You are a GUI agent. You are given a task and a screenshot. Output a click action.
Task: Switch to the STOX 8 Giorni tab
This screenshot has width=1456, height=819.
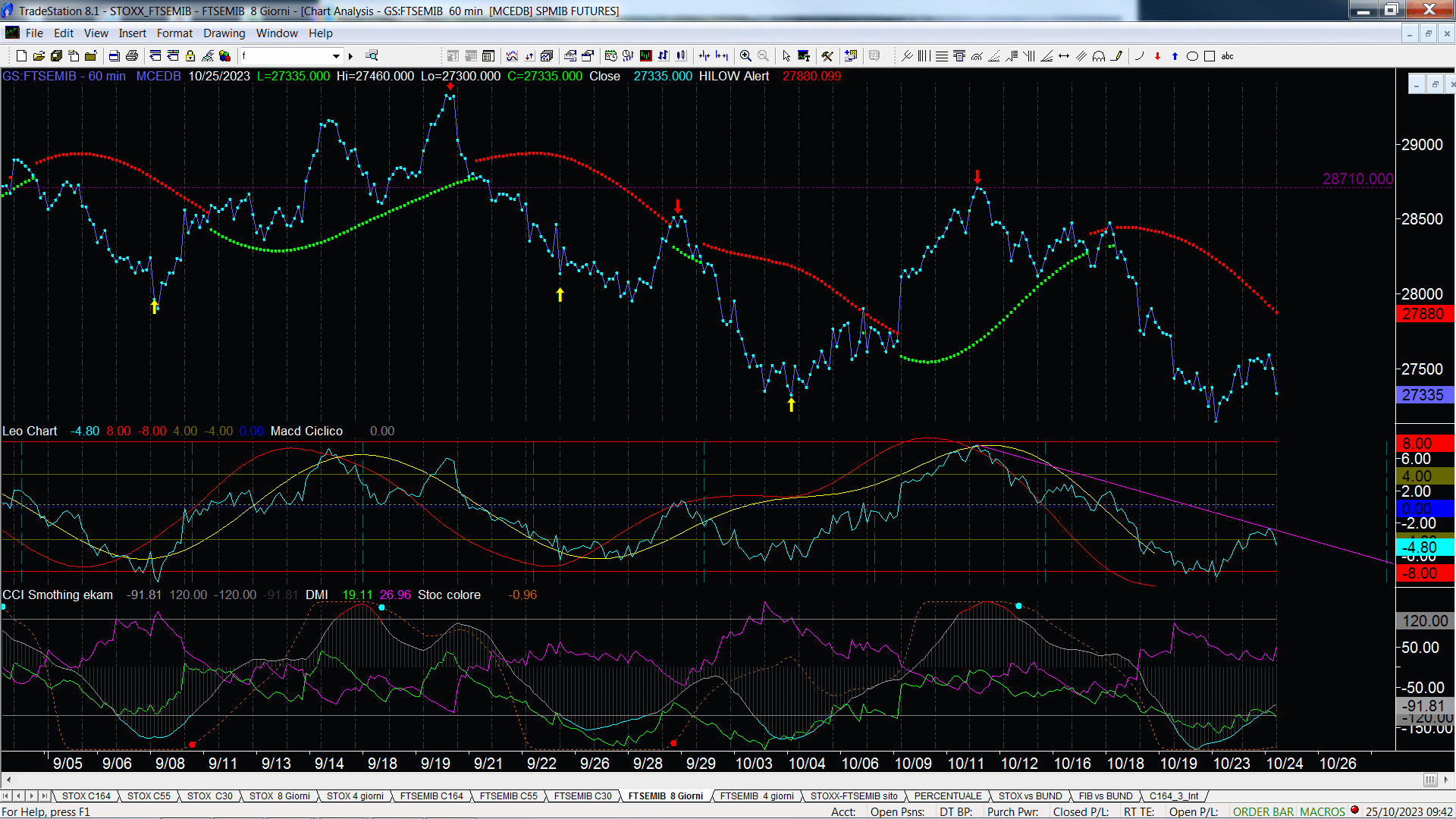(x=280, y=796)
